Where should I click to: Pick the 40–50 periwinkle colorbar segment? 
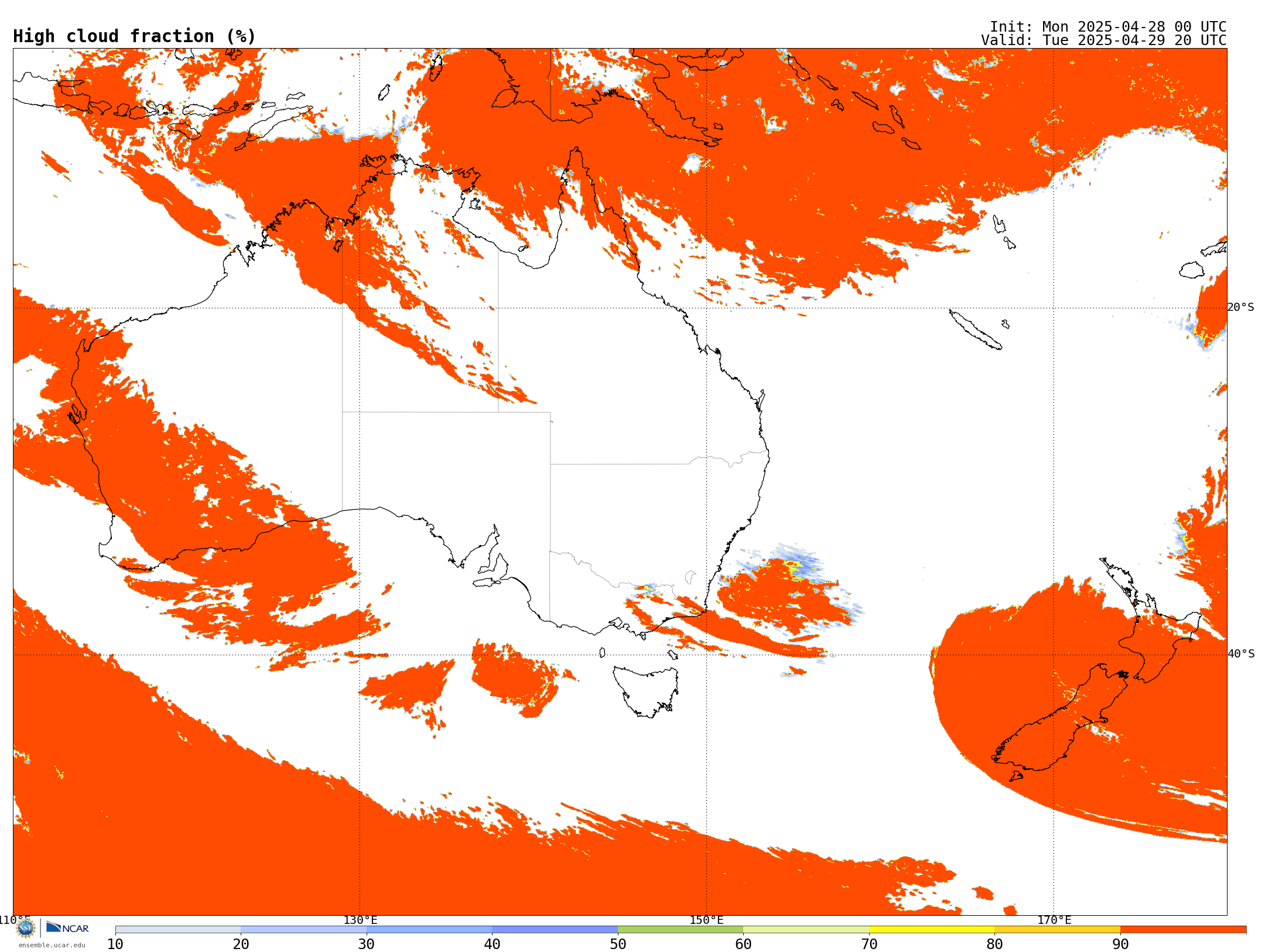coord(555,930)
